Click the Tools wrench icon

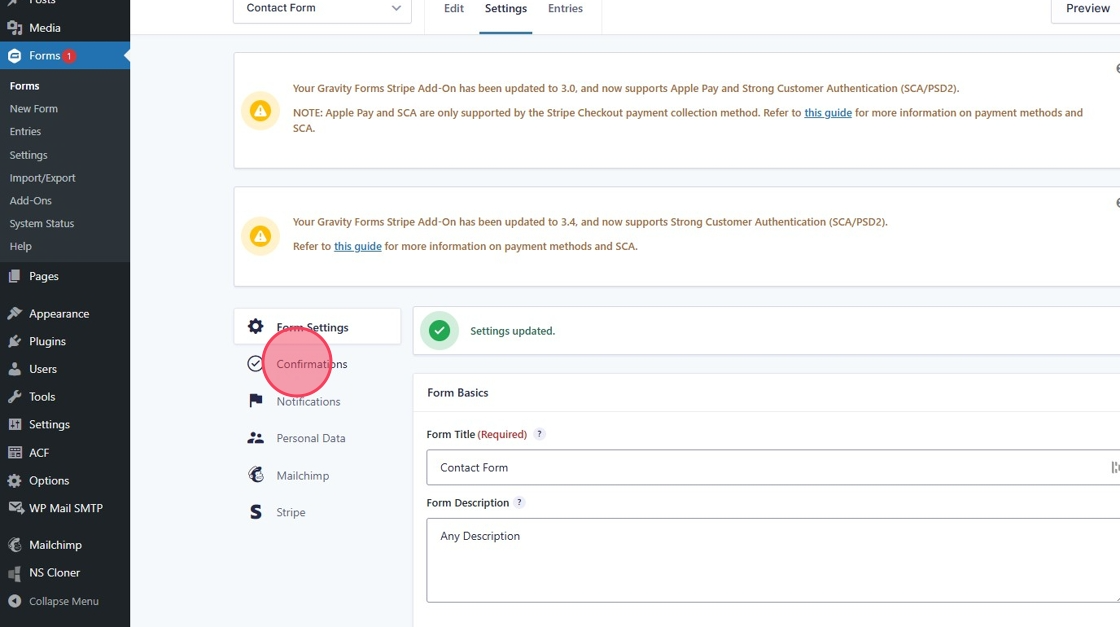coord(14,396)
